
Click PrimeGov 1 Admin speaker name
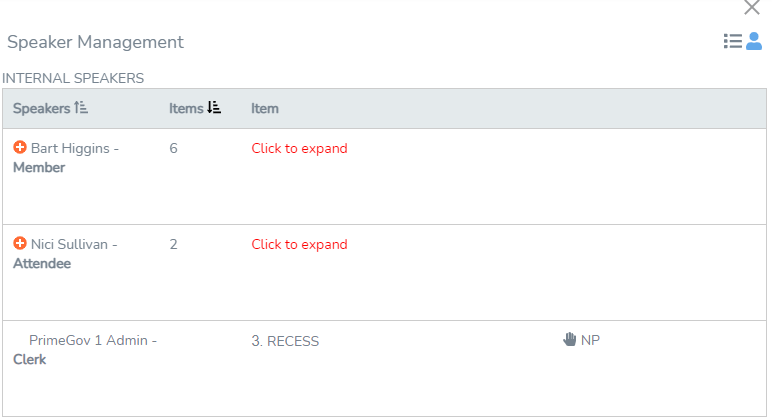[x=89, y=340]
